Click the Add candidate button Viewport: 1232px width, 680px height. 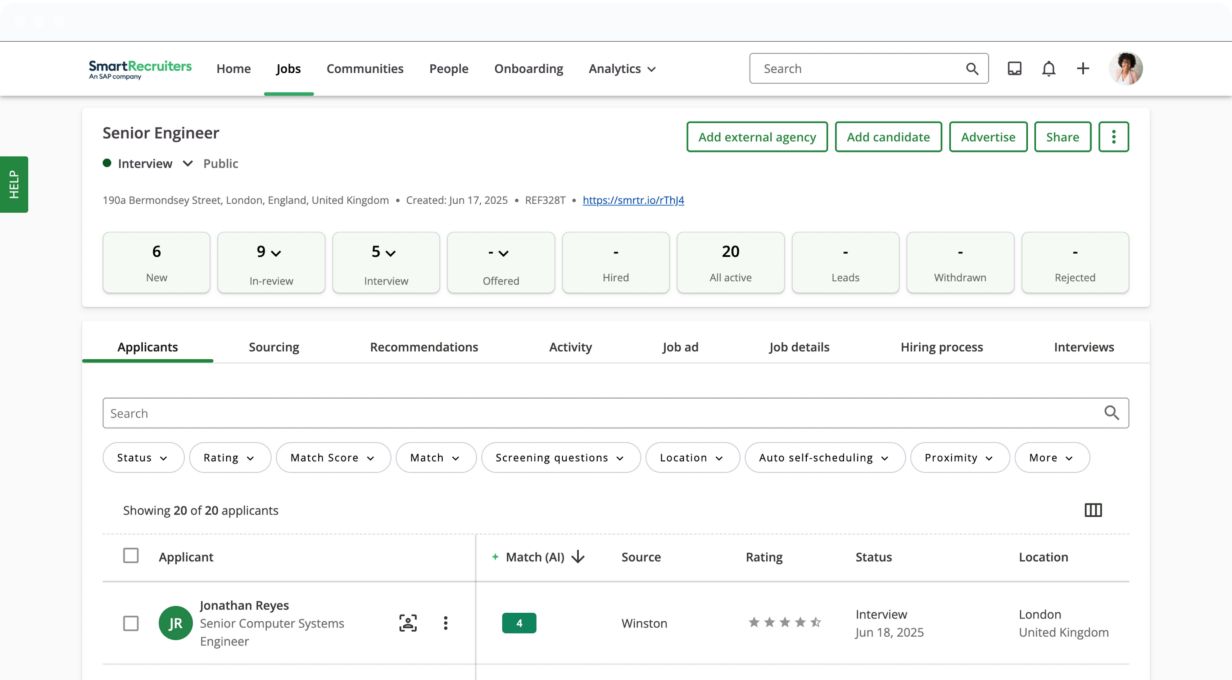pyautogui.click(x=888, y=137)
